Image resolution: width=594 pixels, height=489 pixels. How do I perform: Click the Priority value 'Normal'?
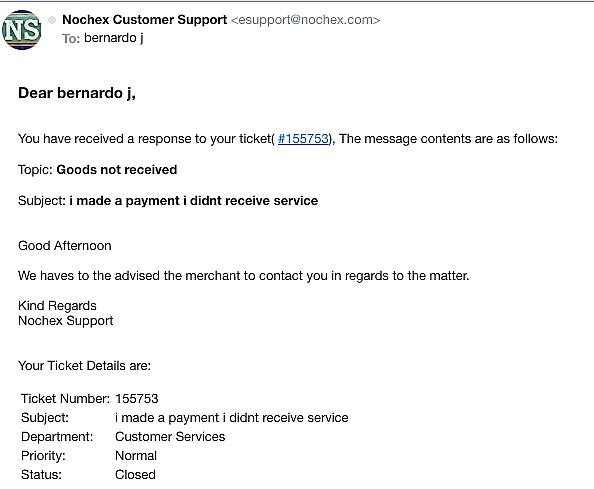(136, 455)
